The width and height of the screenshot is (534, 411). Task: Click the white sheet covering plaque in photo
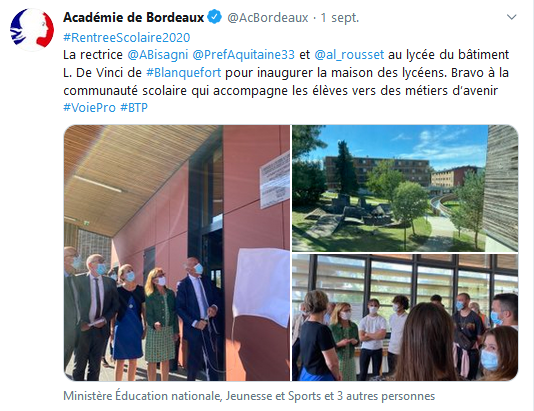[262, 286]
